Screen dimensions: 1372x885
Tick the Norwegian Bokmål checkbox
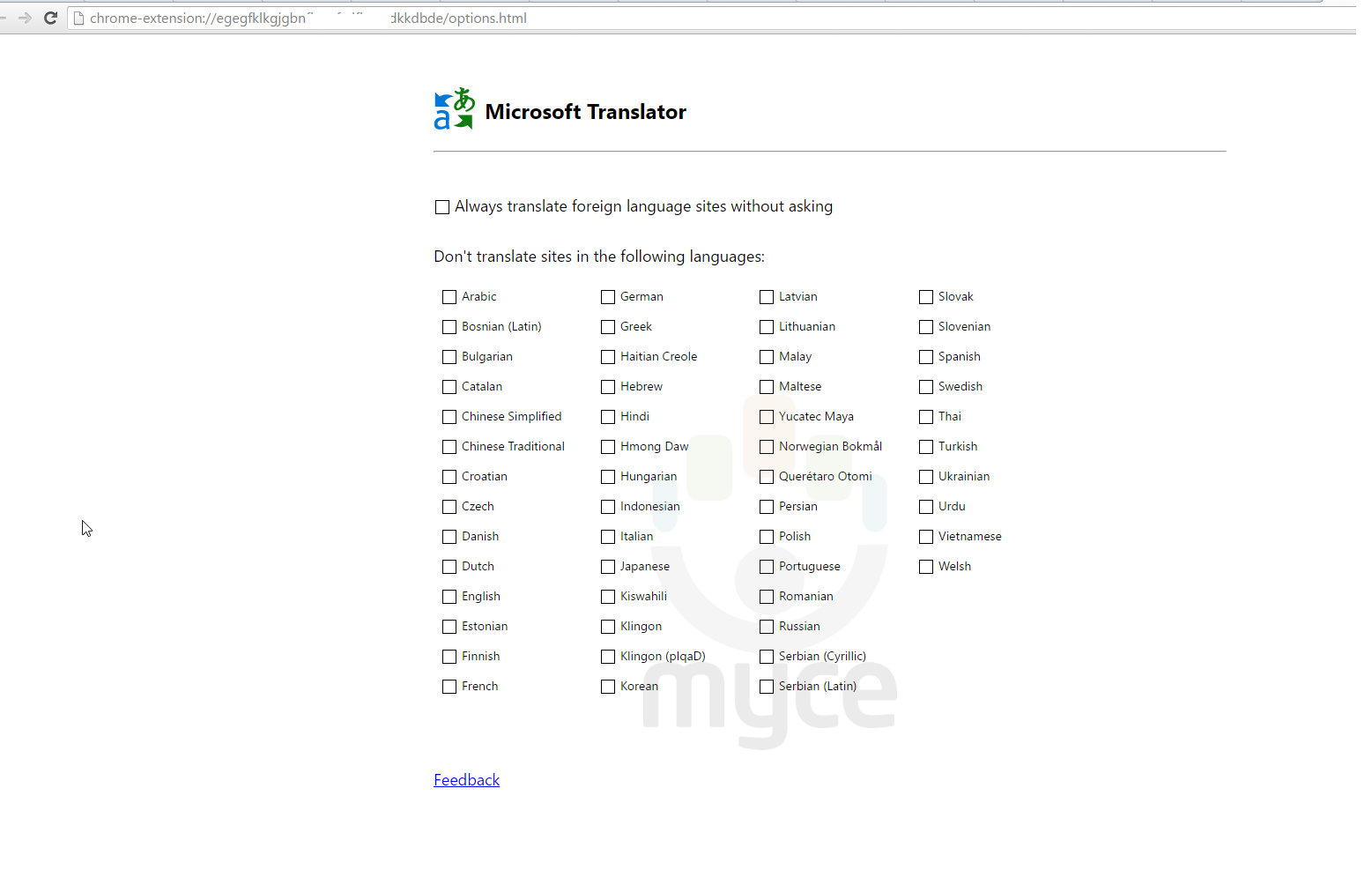point(767,447)
